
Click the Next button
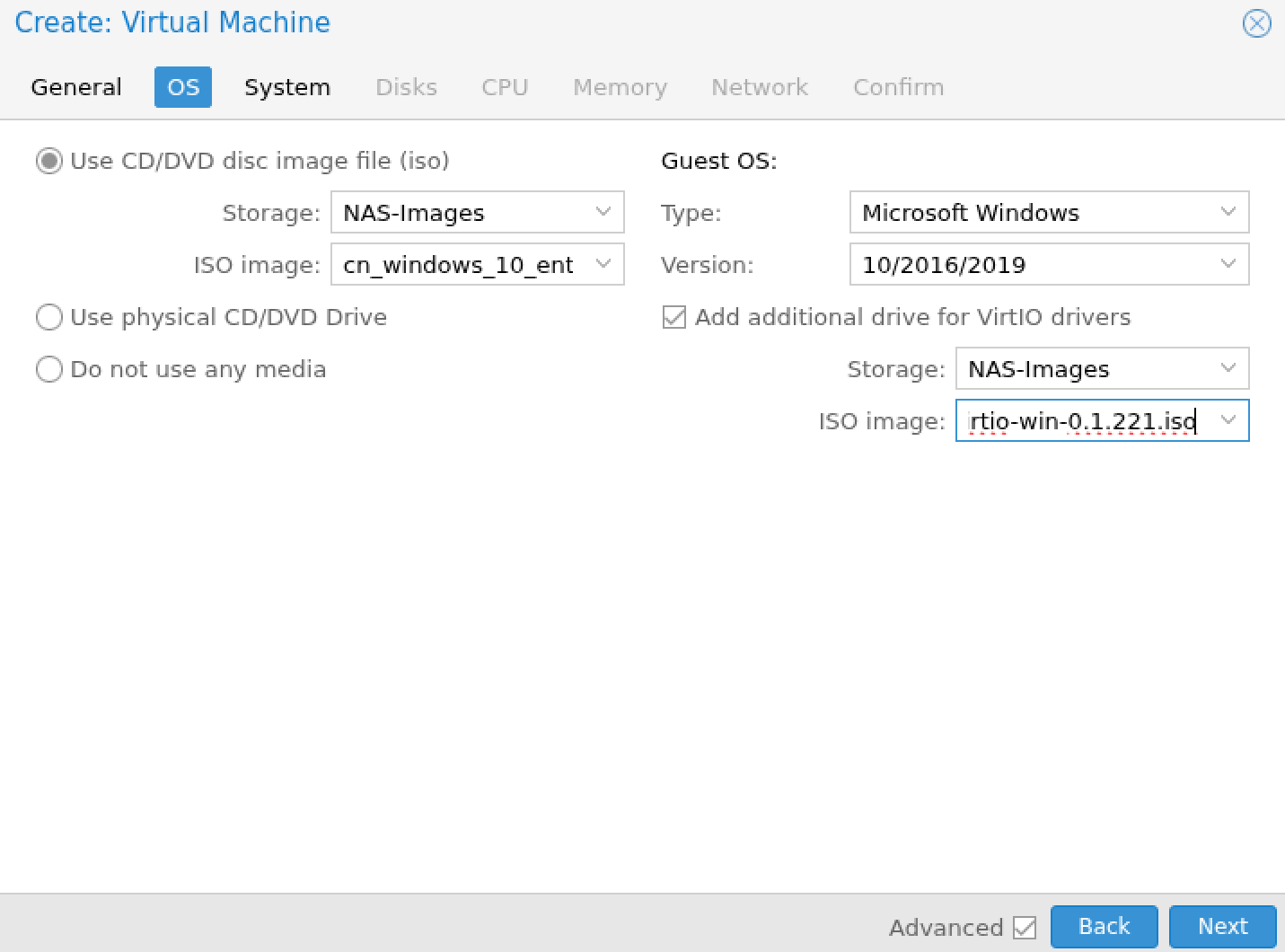(x=1222, y=926)
